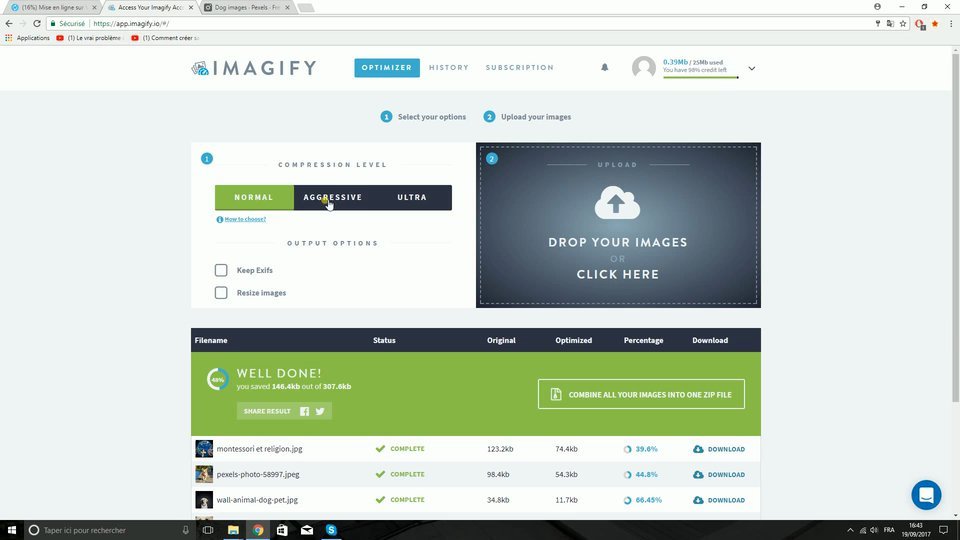Click the cloud upload icon
This screenshot has height=540, width=960.
coord(617,203)
